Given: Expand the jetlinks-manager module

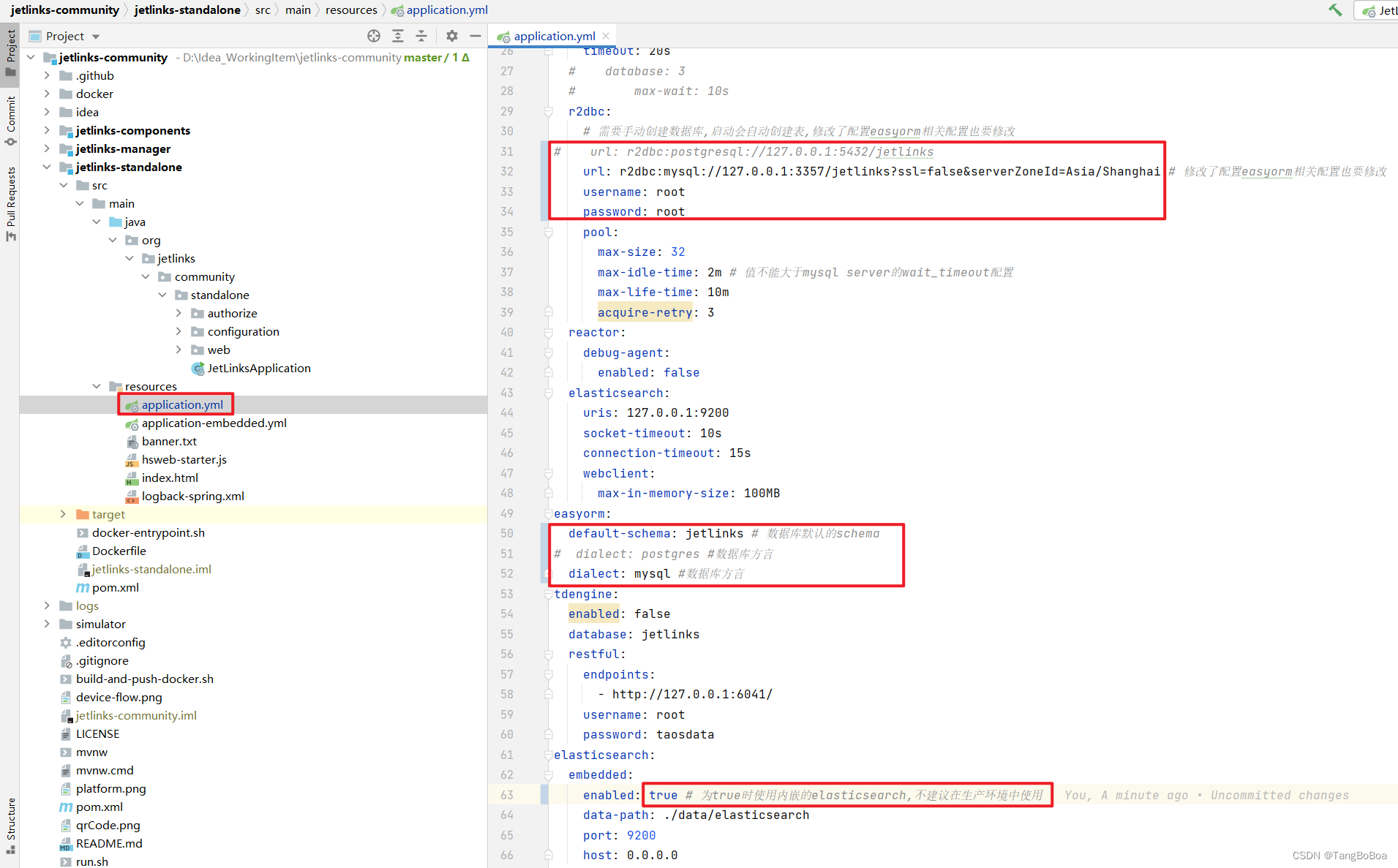Looking at the screenshot, I should (x=47, y=148).
